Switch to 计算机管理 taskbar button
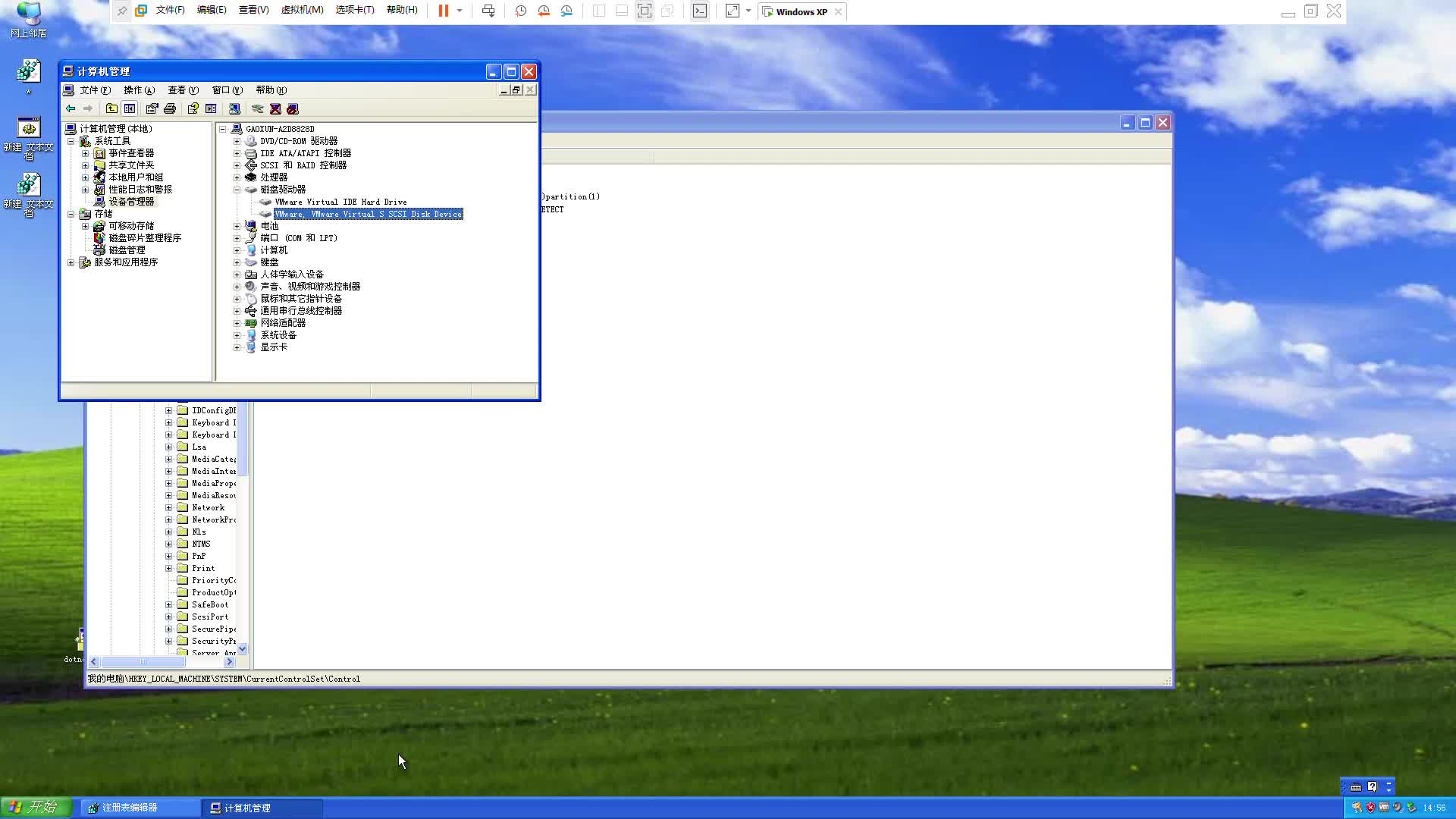 262,808
